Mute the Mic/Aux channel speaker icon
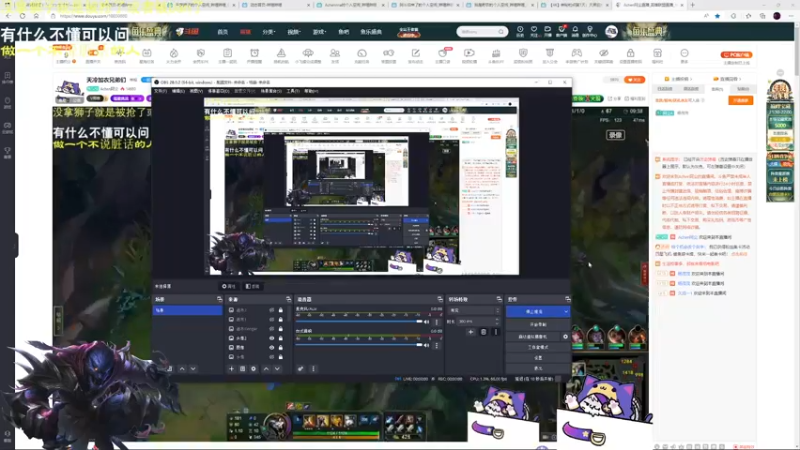The image size is (800, 450). (427, 322)
